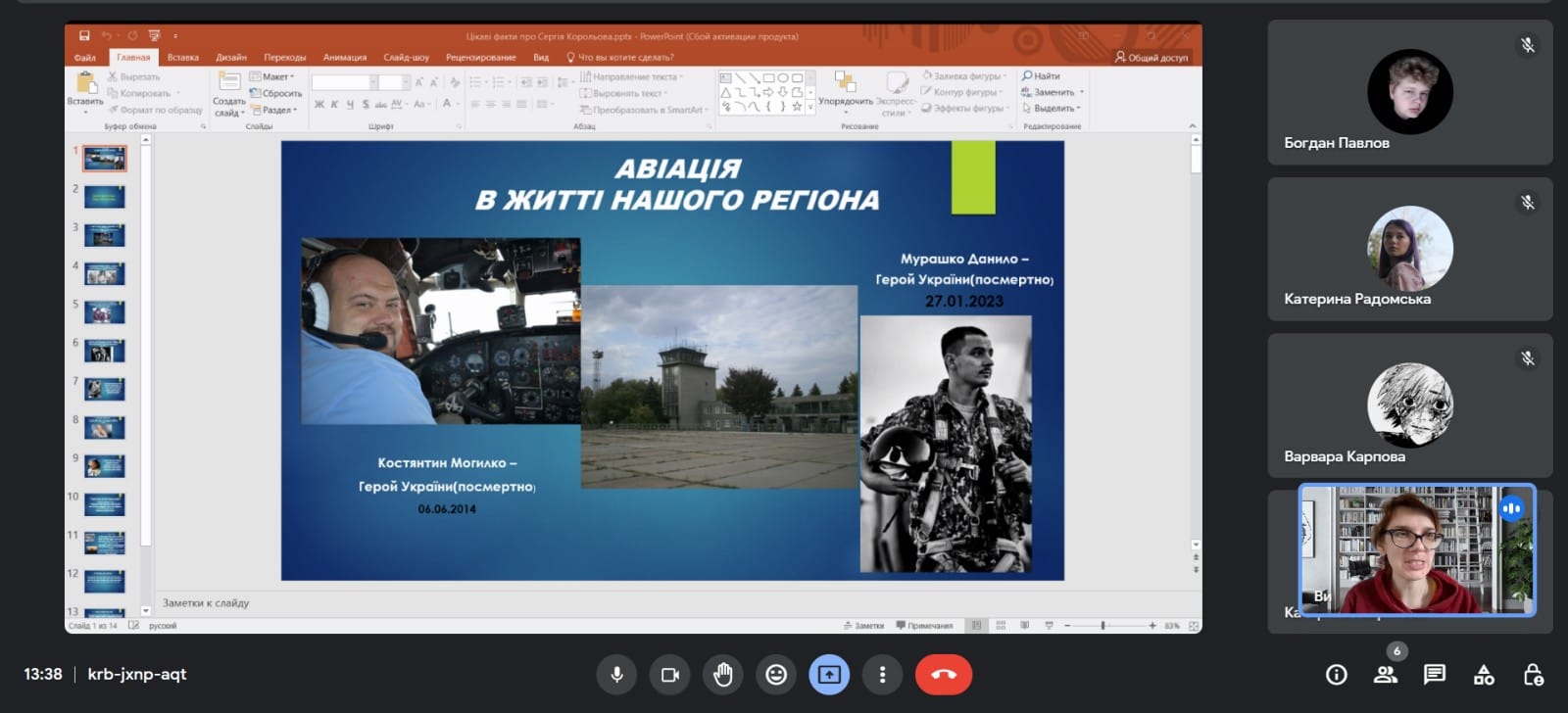The width and height of the screenshot is (1568, 713).
Task: Open the chat panel
Action: click(1435, 675)
